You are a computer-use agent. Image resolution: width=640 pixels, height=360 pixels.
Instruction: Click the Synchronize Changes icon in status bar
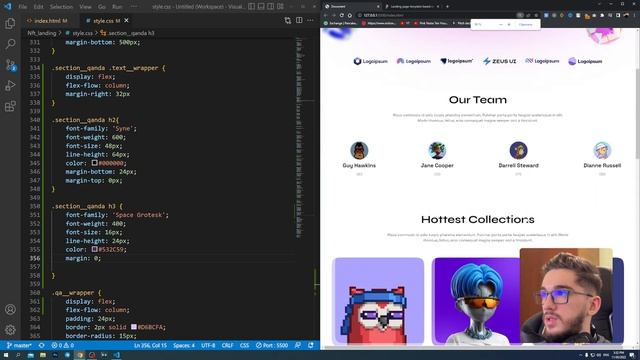(x=42, y=345)
